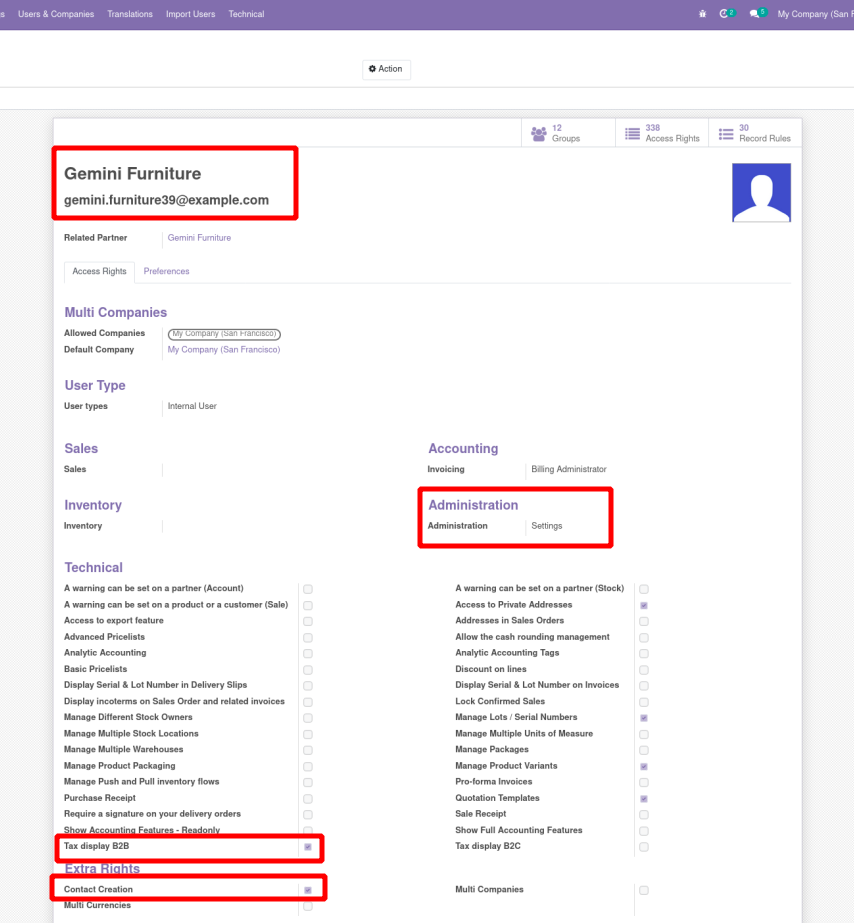854x923 pixels.
Task: Toggle Analytic Accounting Tags checkbox
Action: (x=644, y=653)
